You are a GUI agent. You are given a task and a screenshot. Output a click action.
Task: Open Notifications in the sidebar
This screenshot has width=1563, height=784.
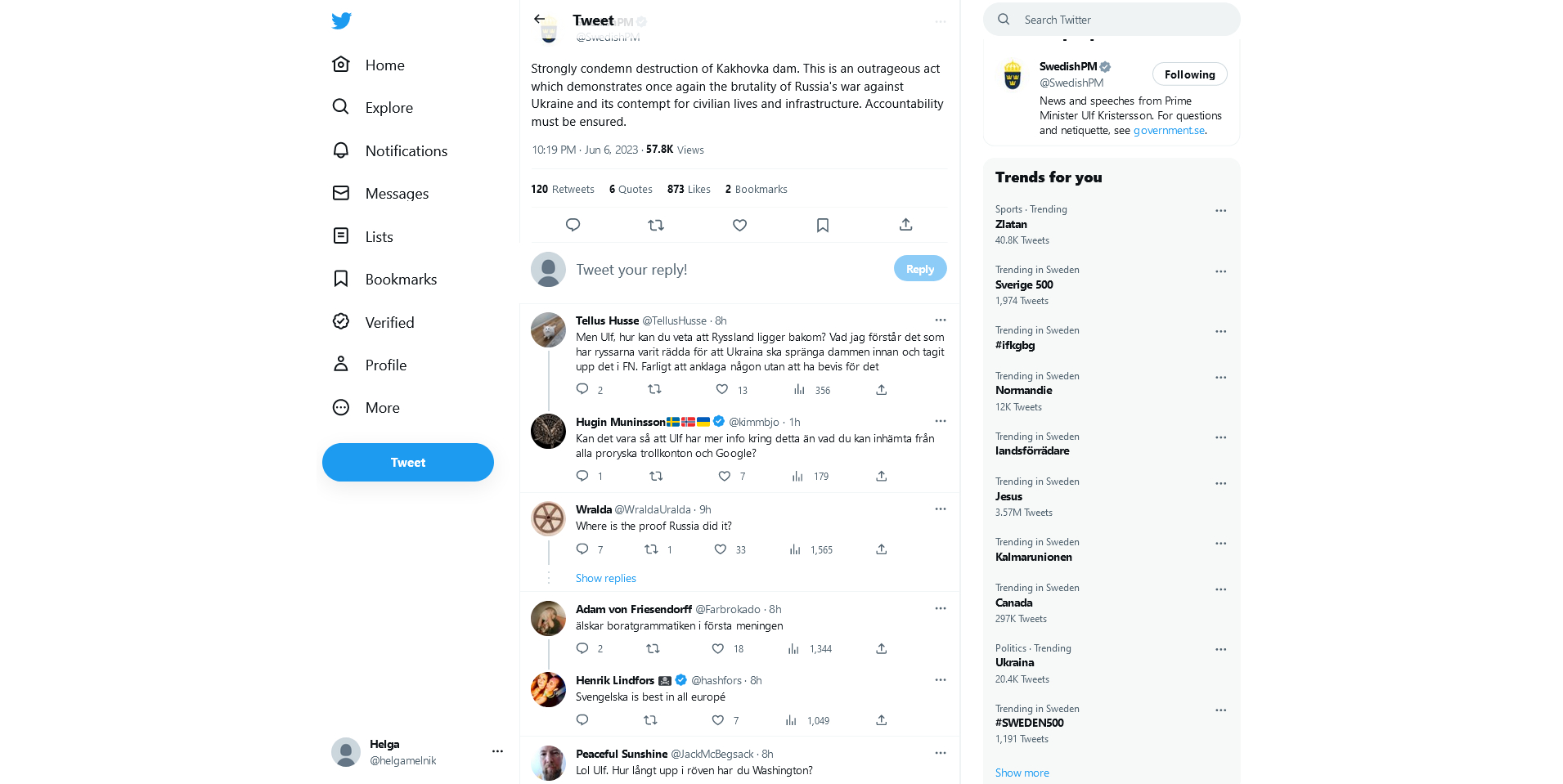coord(406,151)
